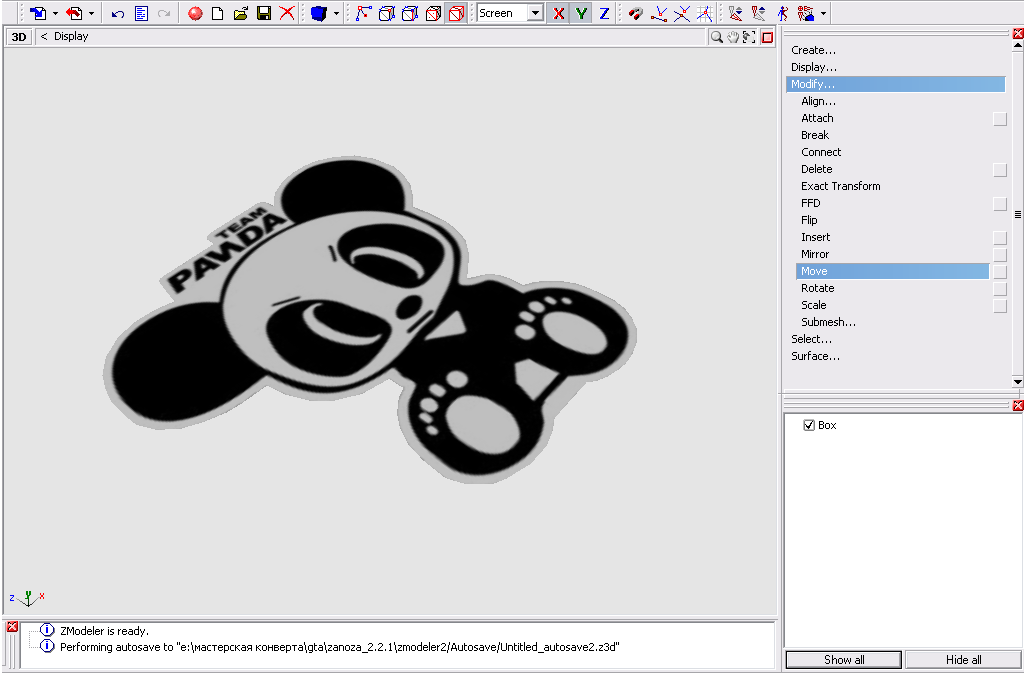Expand the Create... commands group
The image size is (1027, 673).
click(x=813, y=50)
